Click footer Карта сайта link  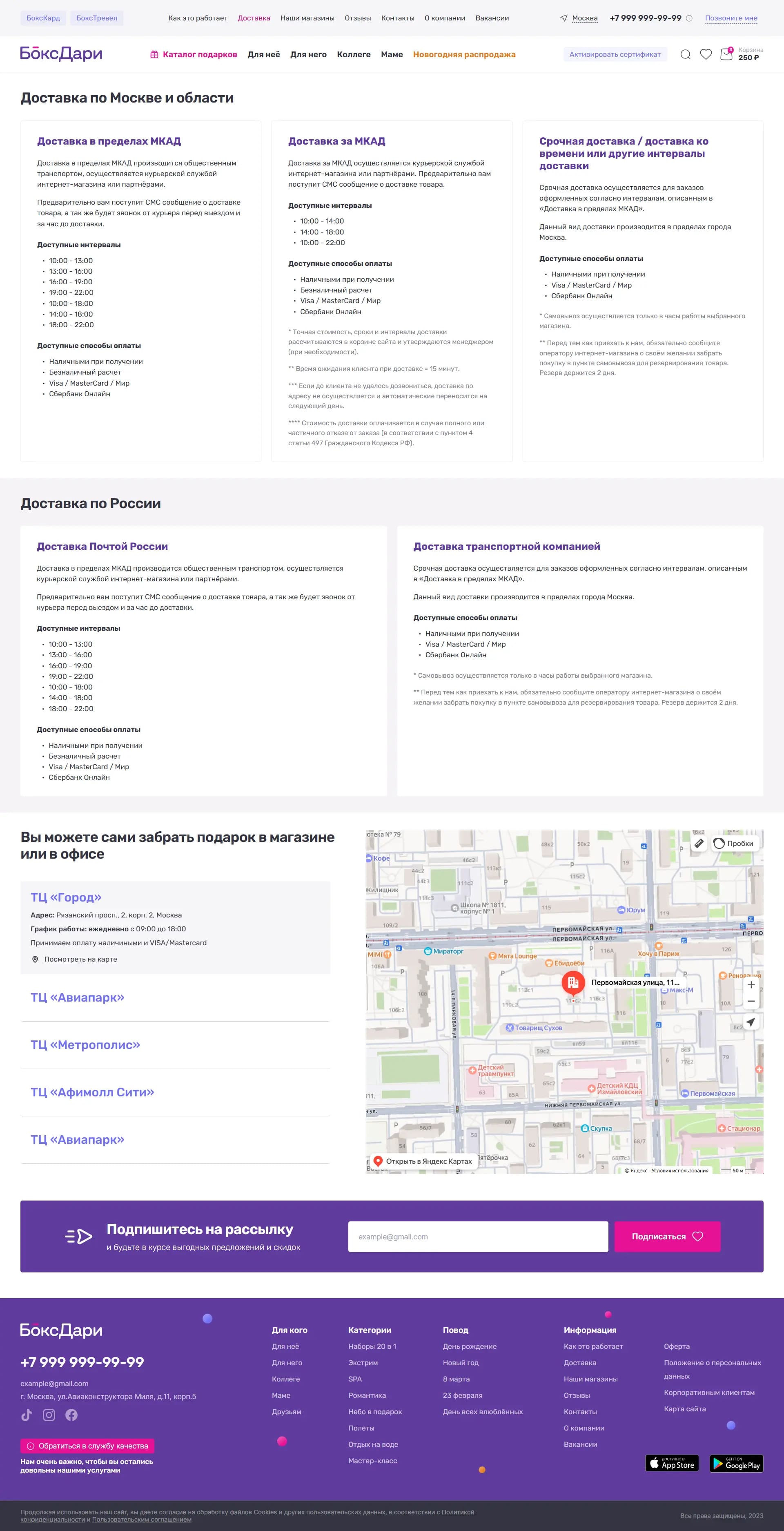pyautogui.click(x=685, y=1409)
